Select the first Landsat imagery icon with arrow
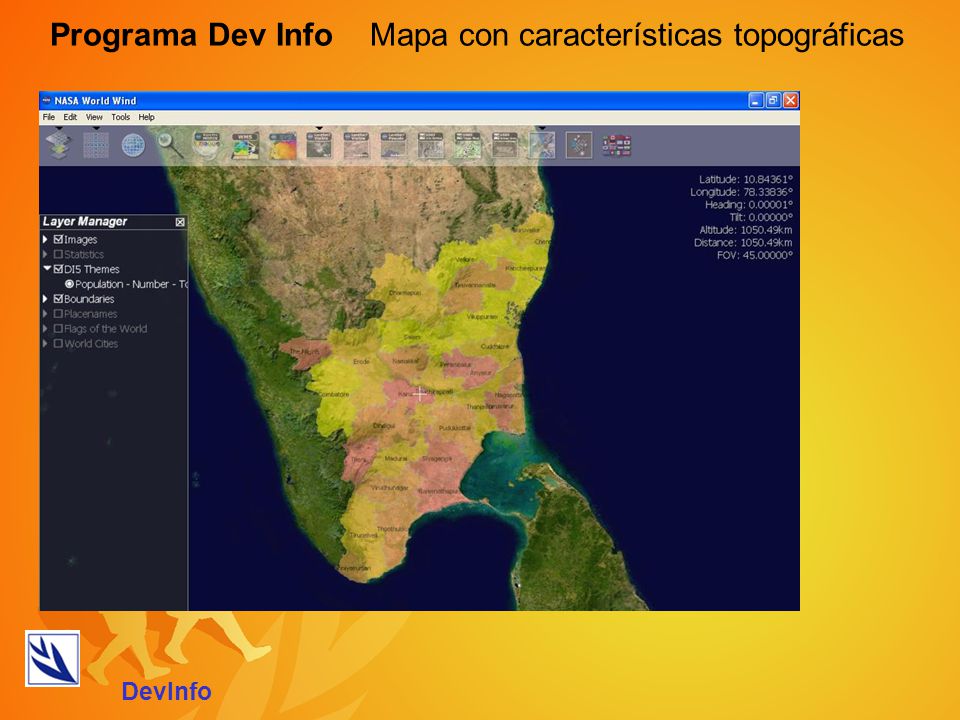Screen dimensions: 960x720 319,145
